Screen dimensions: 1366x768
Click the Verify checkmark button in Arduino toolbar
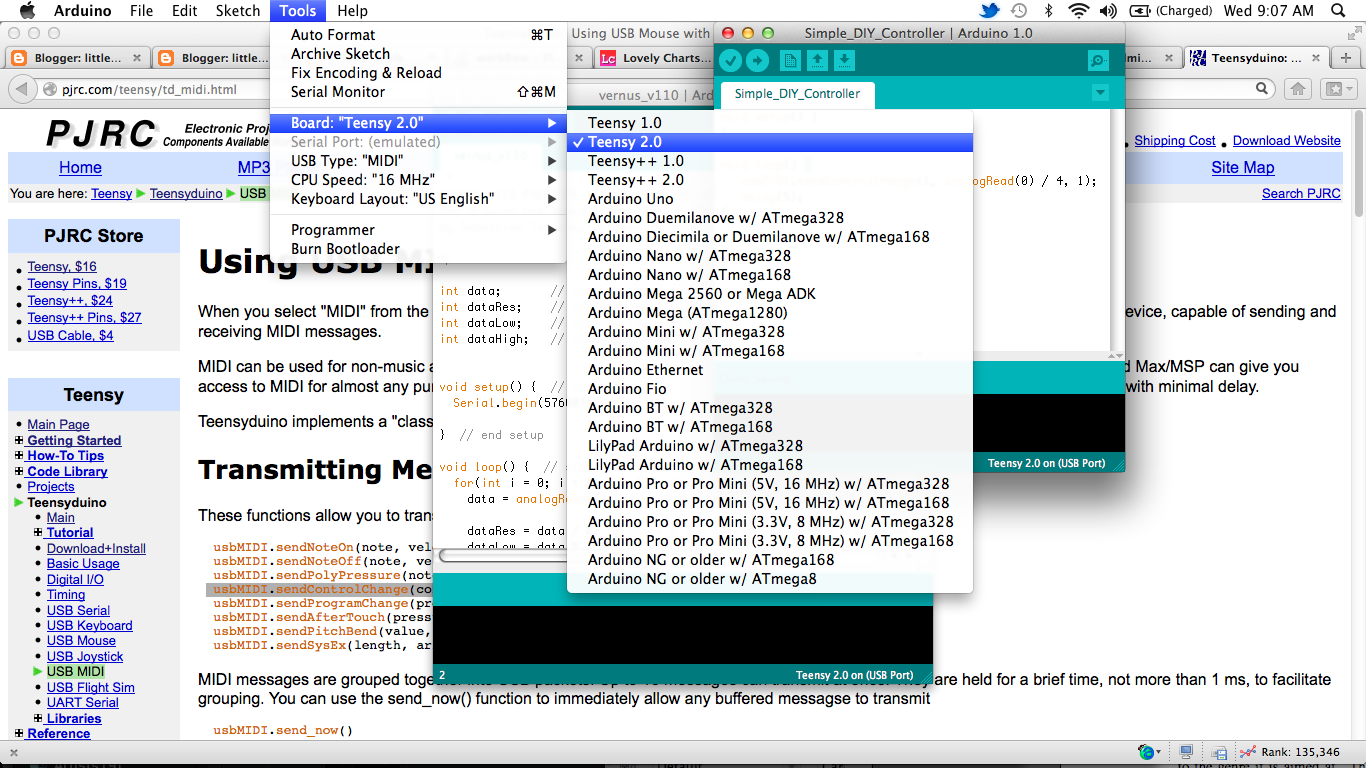[730, 61]
